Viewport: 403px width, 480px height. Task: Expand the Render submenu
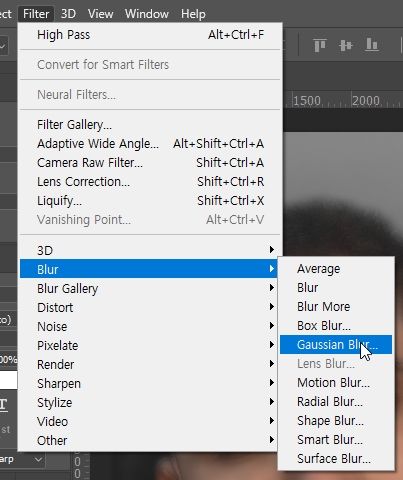point(148,364)
